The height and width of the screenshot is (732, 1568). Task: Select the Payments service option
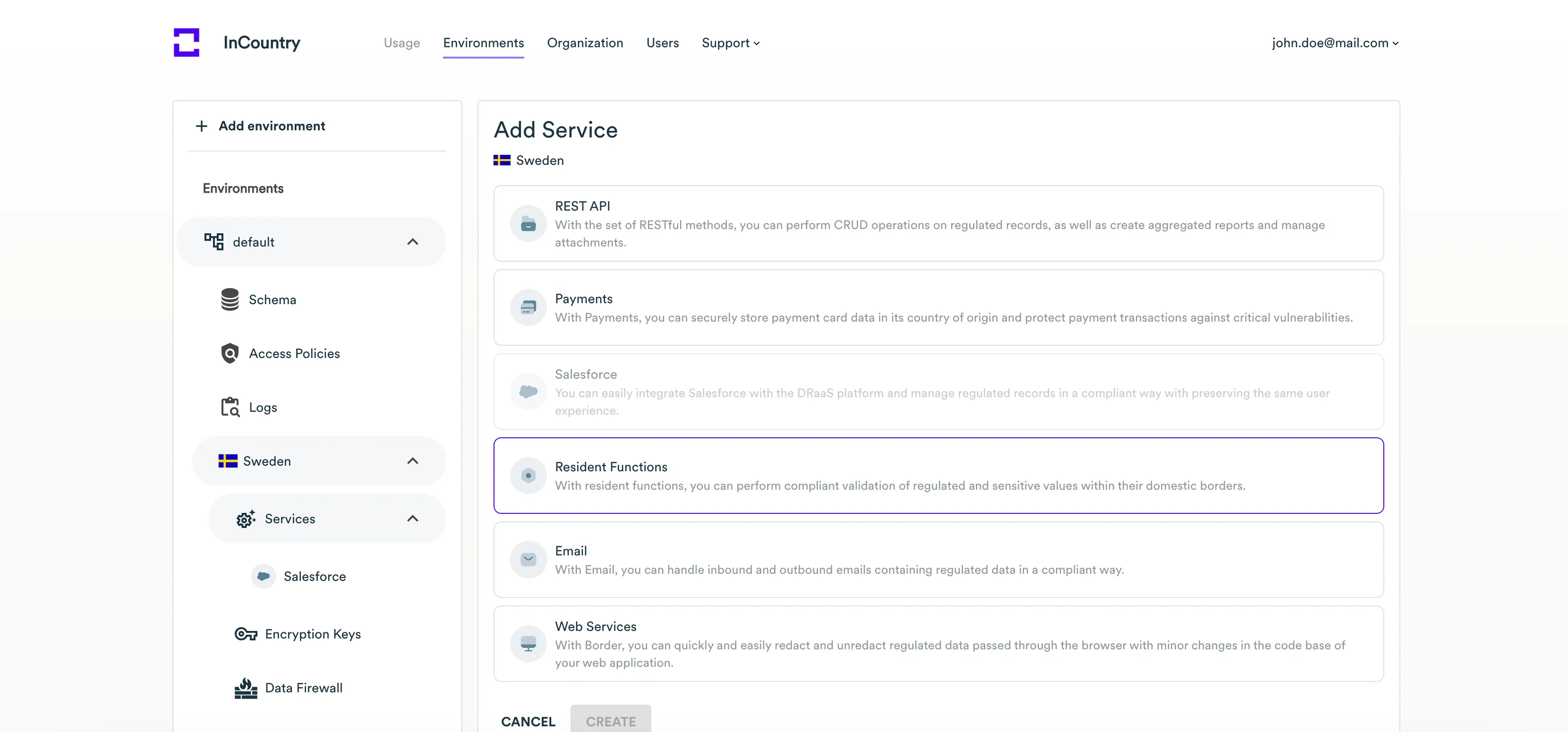coord(938,307)
